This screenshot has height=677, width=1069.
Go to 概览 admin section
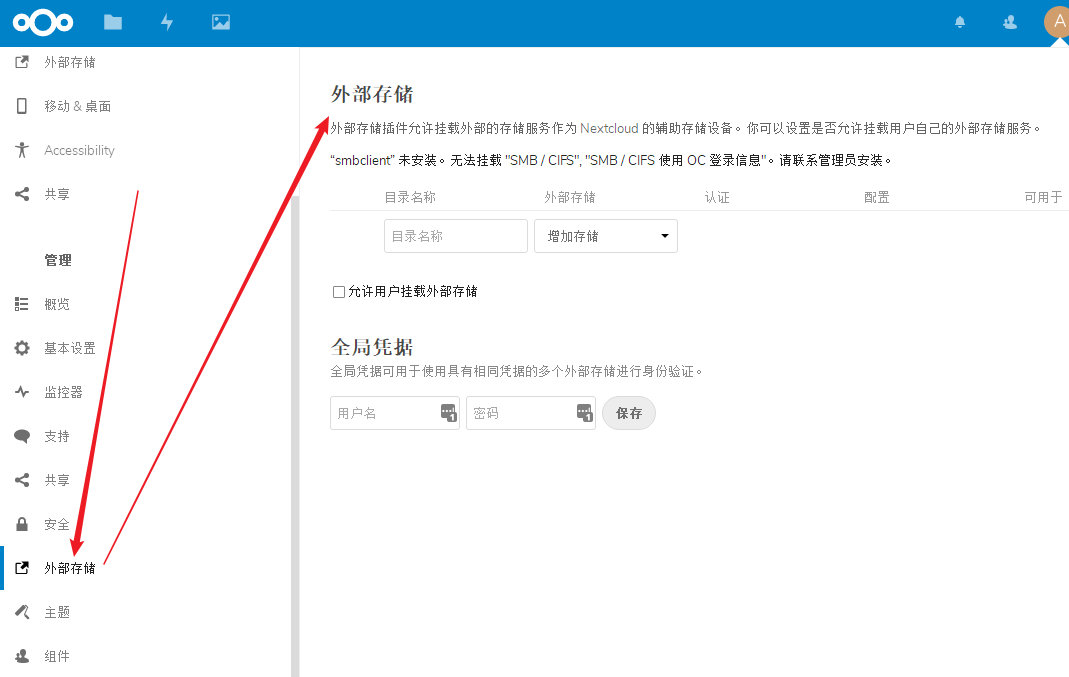(x=57, y=304)
